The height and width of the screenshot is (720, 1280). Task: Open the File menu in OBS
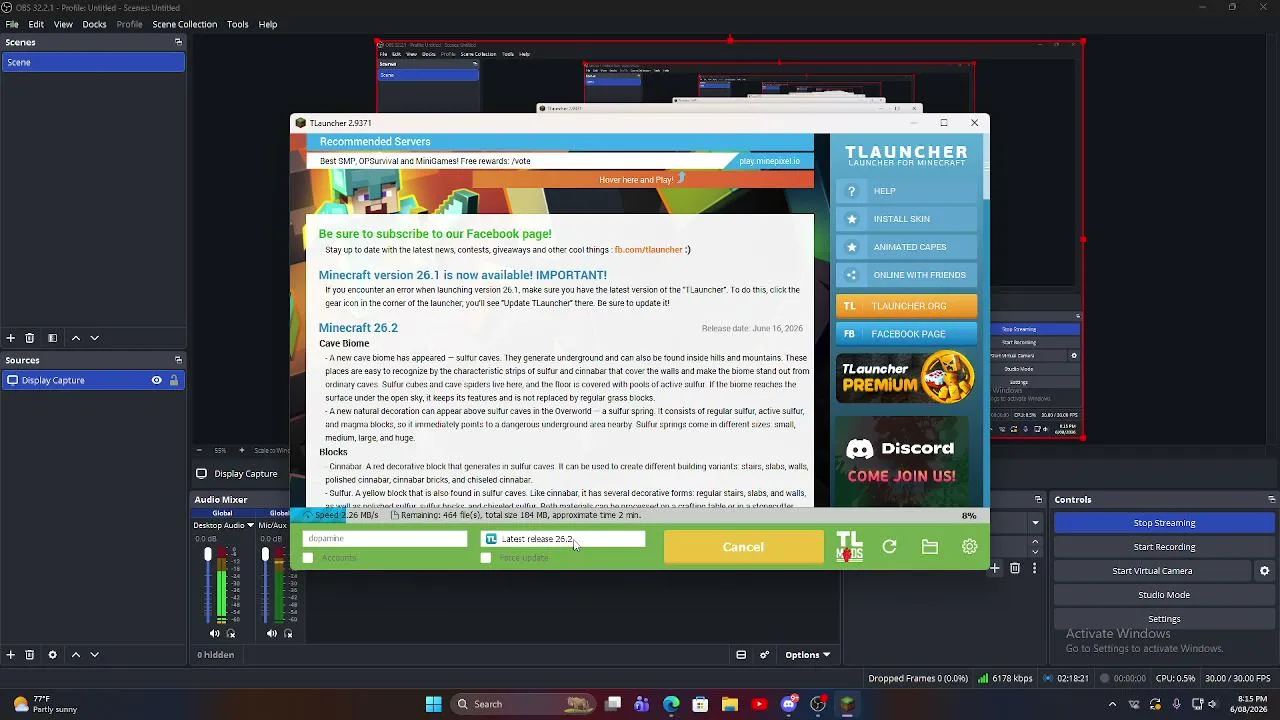click(12, 24)
